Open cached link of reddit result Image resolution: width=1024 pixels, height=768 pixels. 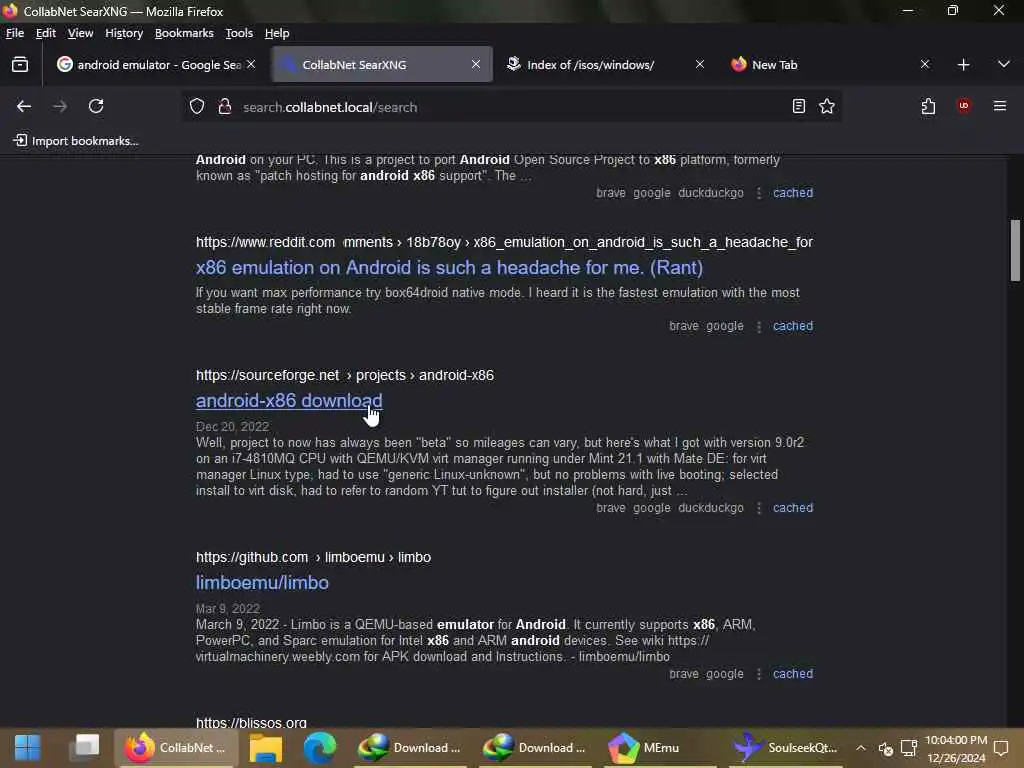793,326
